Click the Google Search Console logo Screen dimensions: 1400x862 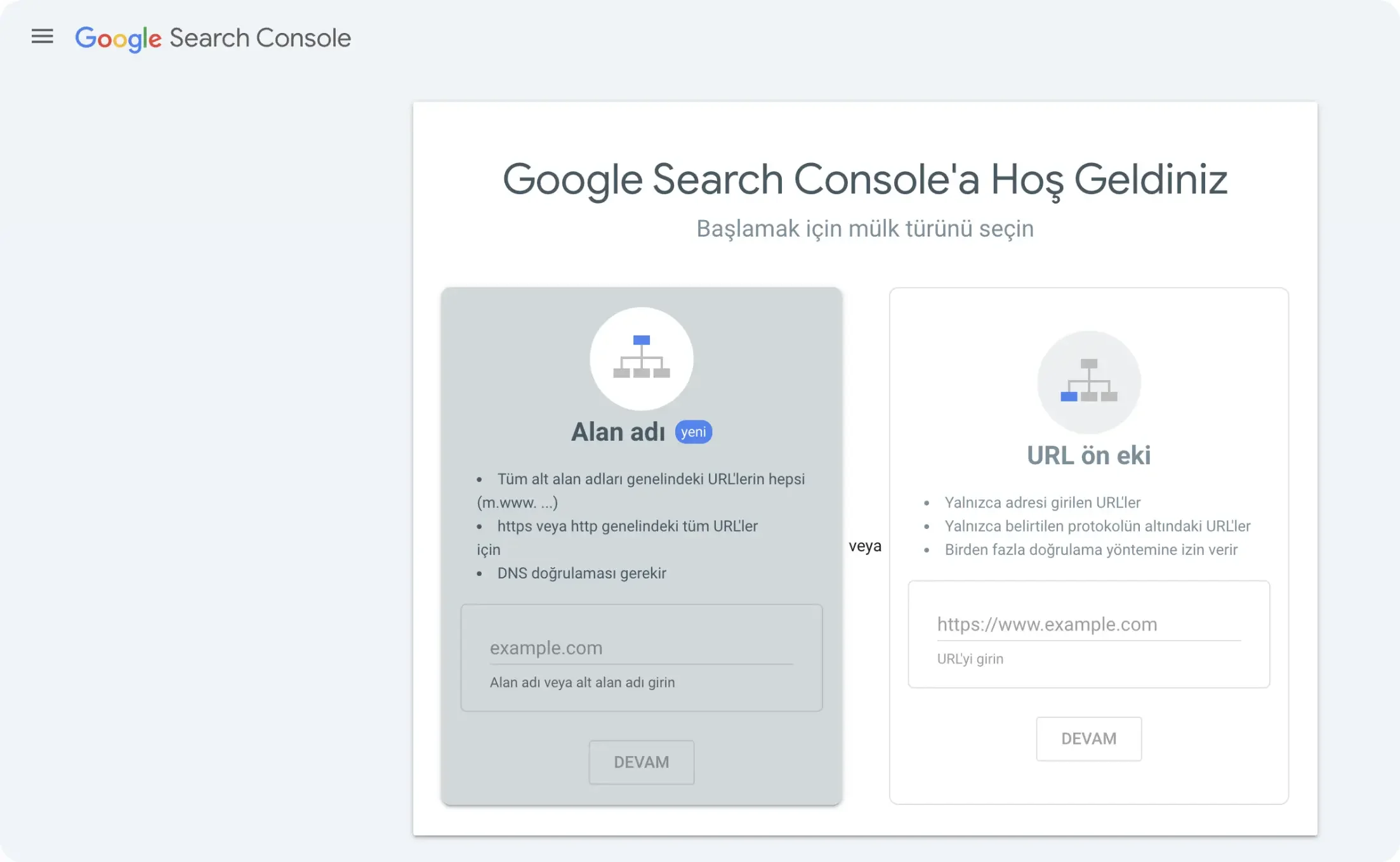pos(213,38)
